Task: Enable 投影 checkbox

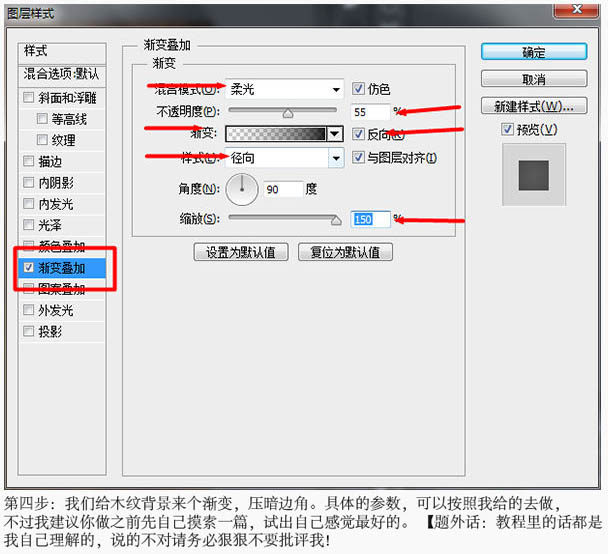Action: pos(28,331)
